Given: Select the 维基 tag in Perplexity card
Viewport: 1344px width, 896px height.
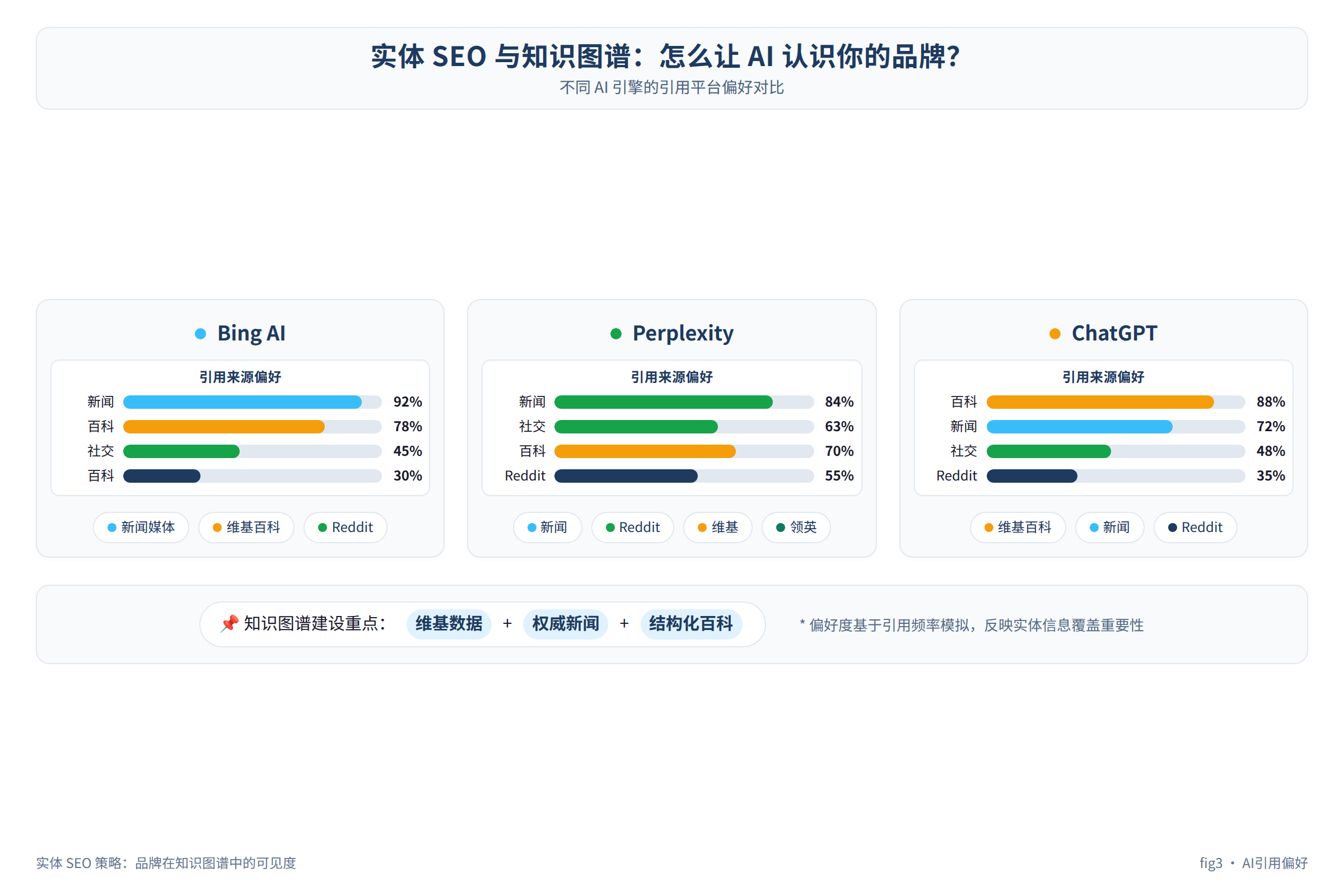Looking at the screenshot, I should [718, 528].
